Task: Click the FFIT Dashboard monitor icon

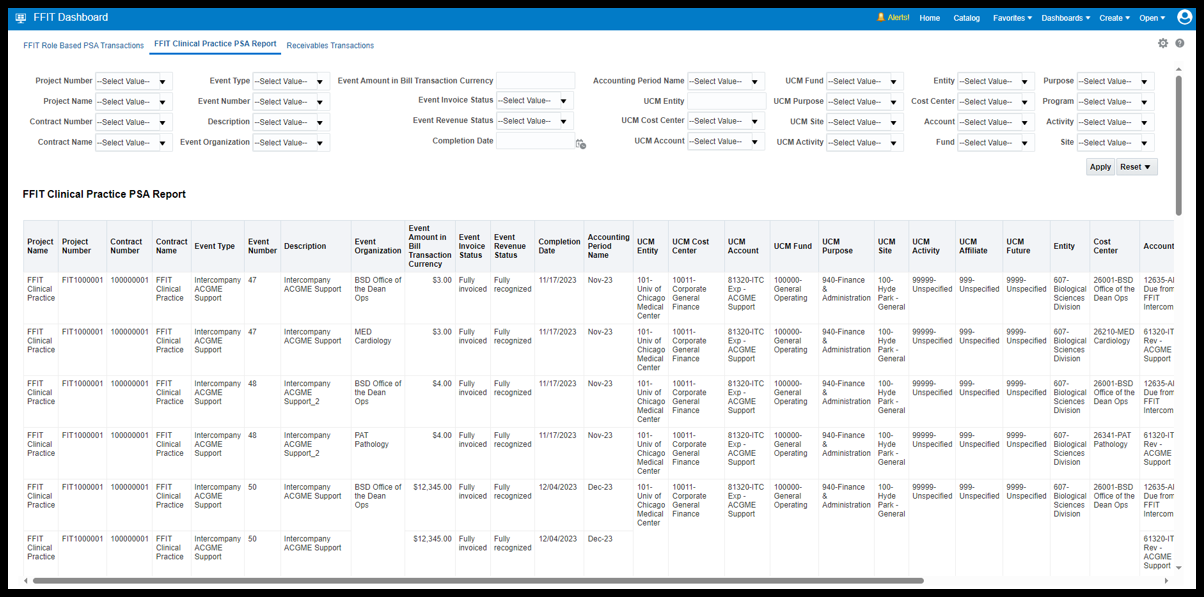Action: tap(21, 18)
